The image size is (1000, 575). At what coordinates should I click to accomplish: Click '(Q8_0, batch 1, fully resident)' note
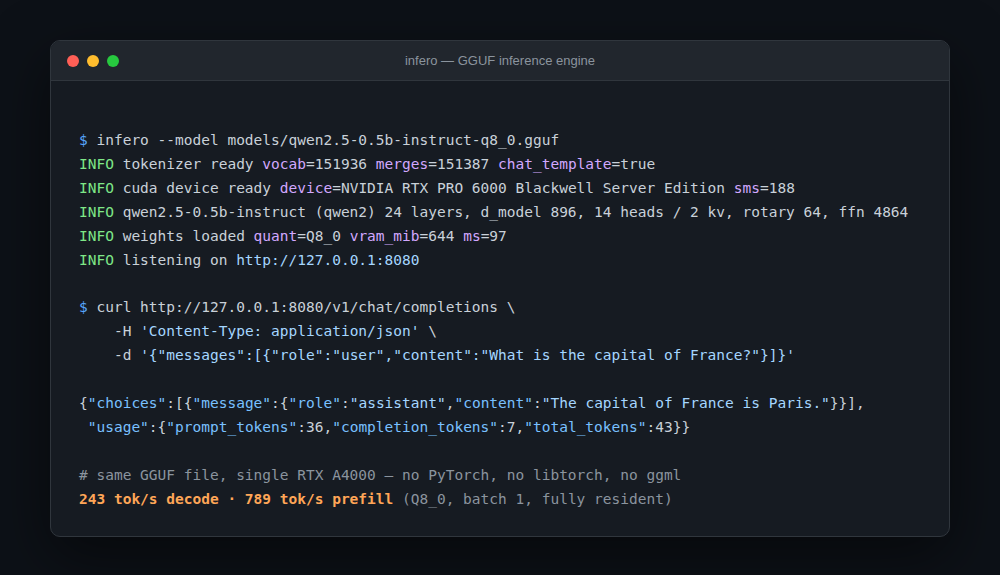[x=537, y=499]
